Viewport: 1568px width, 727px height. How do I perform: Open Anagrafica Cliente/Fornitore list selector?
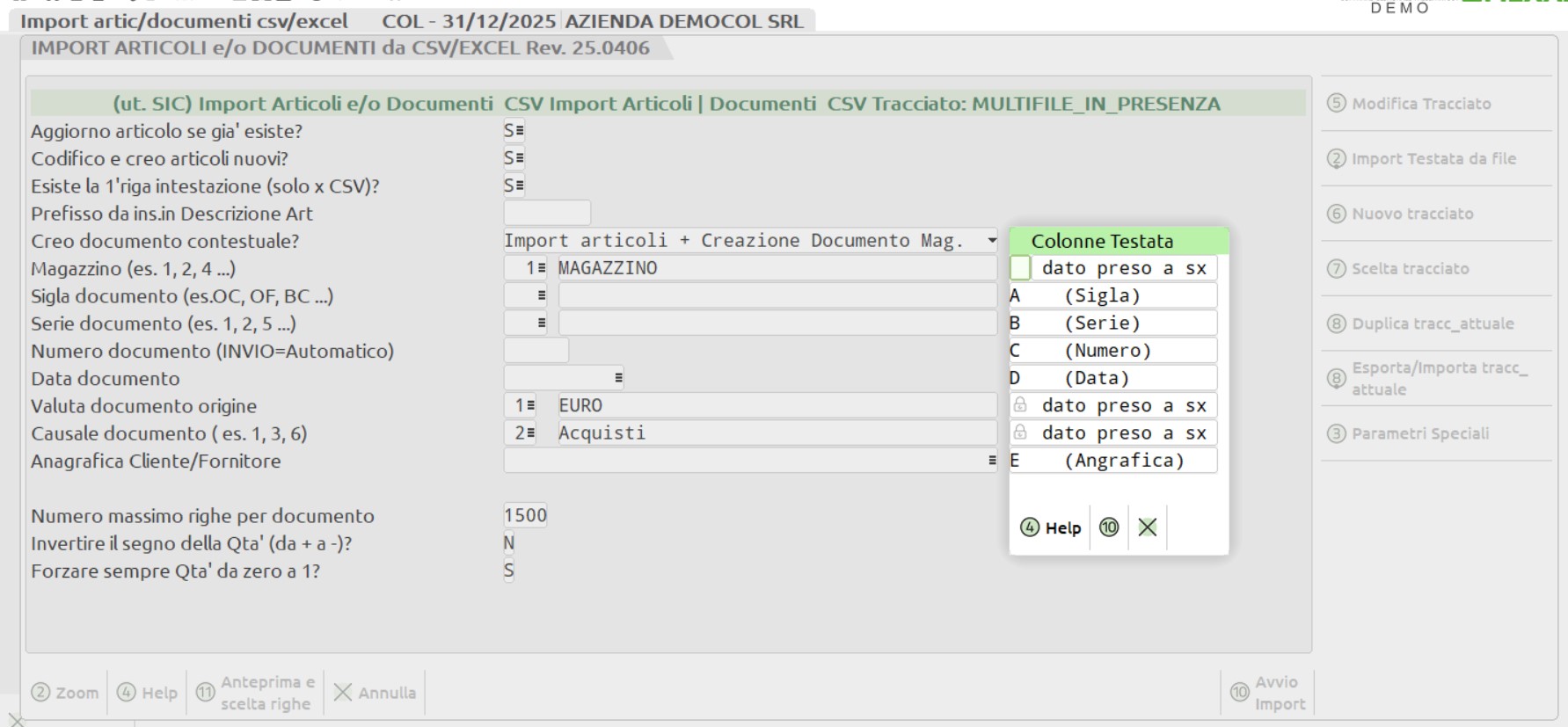(991, 461)
